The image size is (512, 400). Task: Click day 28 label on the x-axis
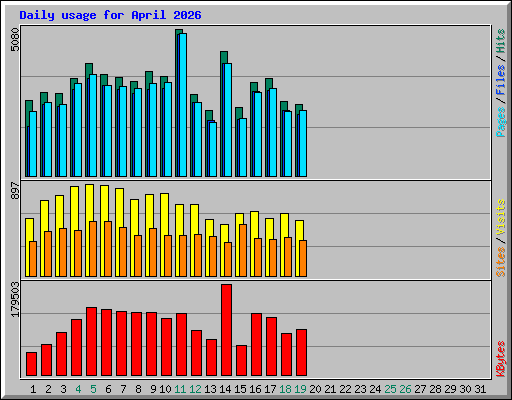click(x=435, y=389)
